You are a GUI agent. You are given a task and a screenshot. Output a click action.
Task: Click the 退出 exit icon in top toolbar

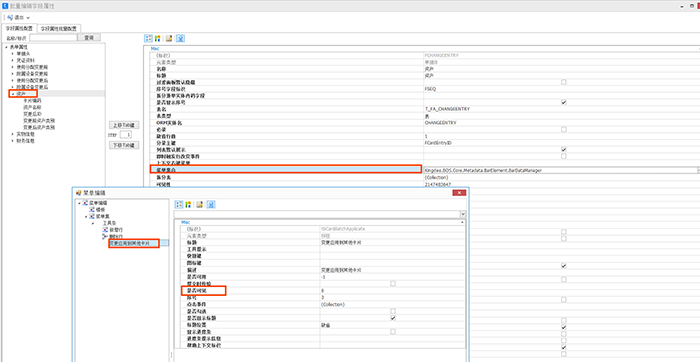pyautogui.click(x=10, y=17)
